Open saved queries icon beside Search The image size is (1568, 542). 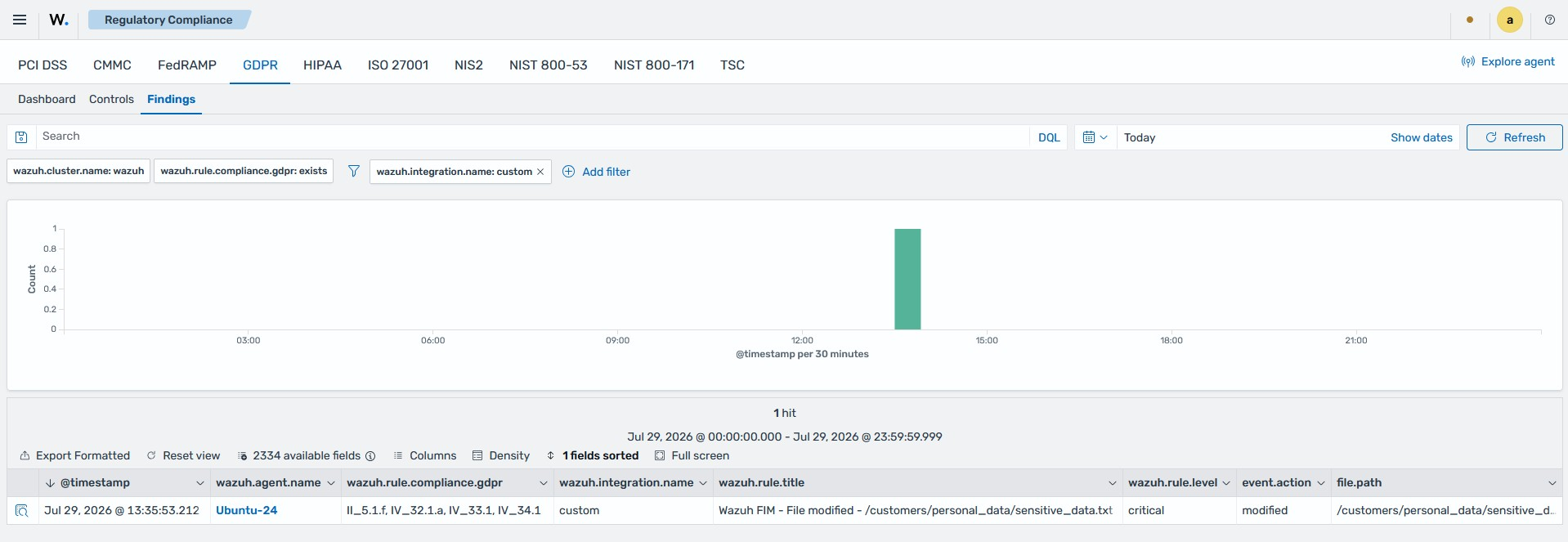click(x=21, y=137)
